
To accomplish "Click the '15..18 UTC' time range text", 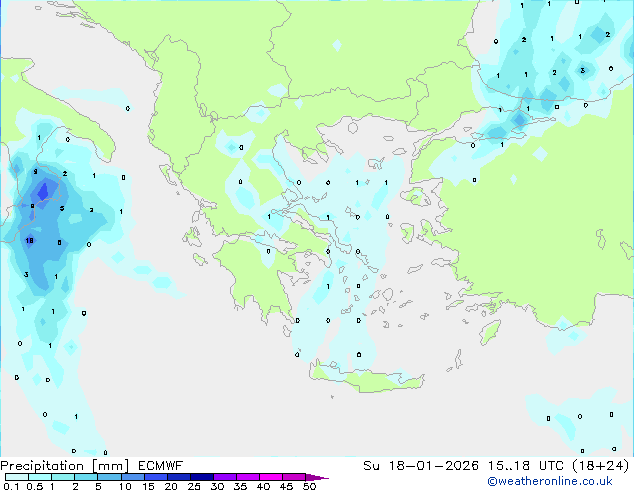I will point(526,466).
